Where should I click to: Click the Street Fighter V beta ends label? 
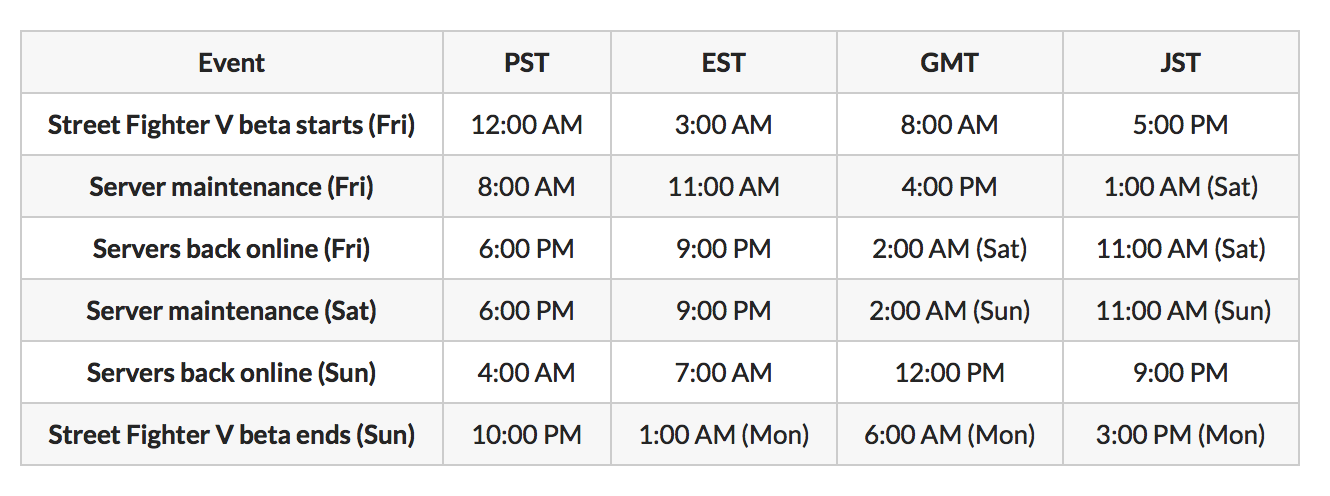pyautogui.click(x=232, y=435)
